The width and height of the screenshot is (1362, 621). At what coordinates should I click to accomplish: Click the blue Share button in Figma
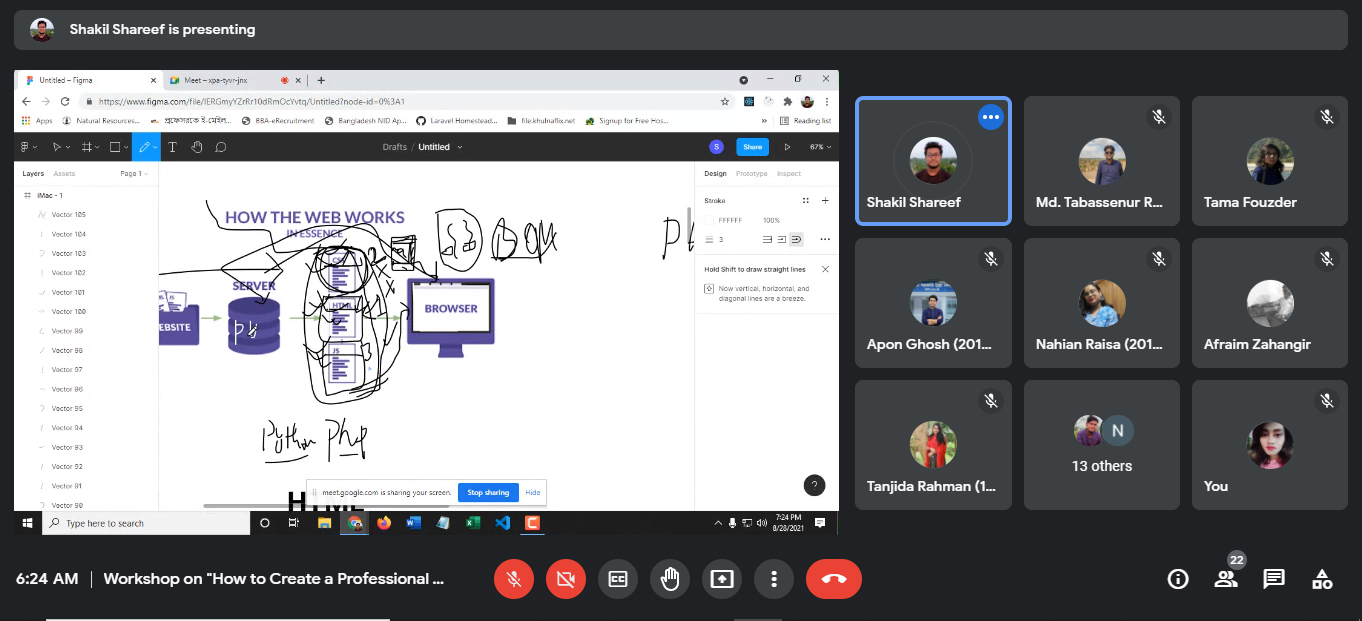752,147
